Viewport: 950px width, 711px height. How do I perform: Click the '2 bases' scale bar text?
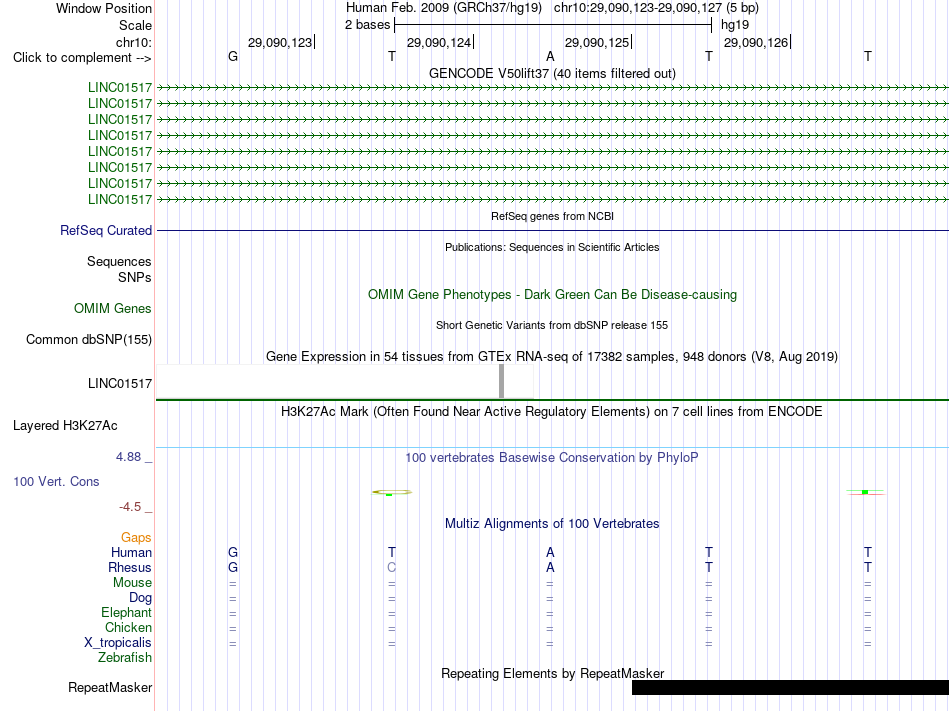click(x=367, y=25)
